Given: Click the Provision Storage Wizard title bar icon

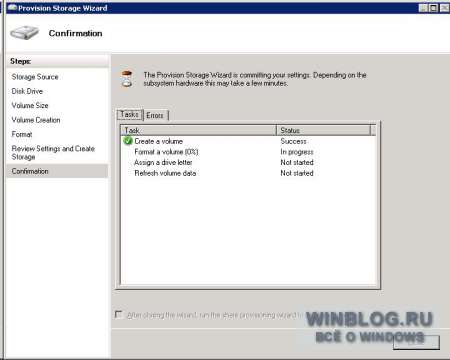Looking at the screenshot, I should point(12,8).
